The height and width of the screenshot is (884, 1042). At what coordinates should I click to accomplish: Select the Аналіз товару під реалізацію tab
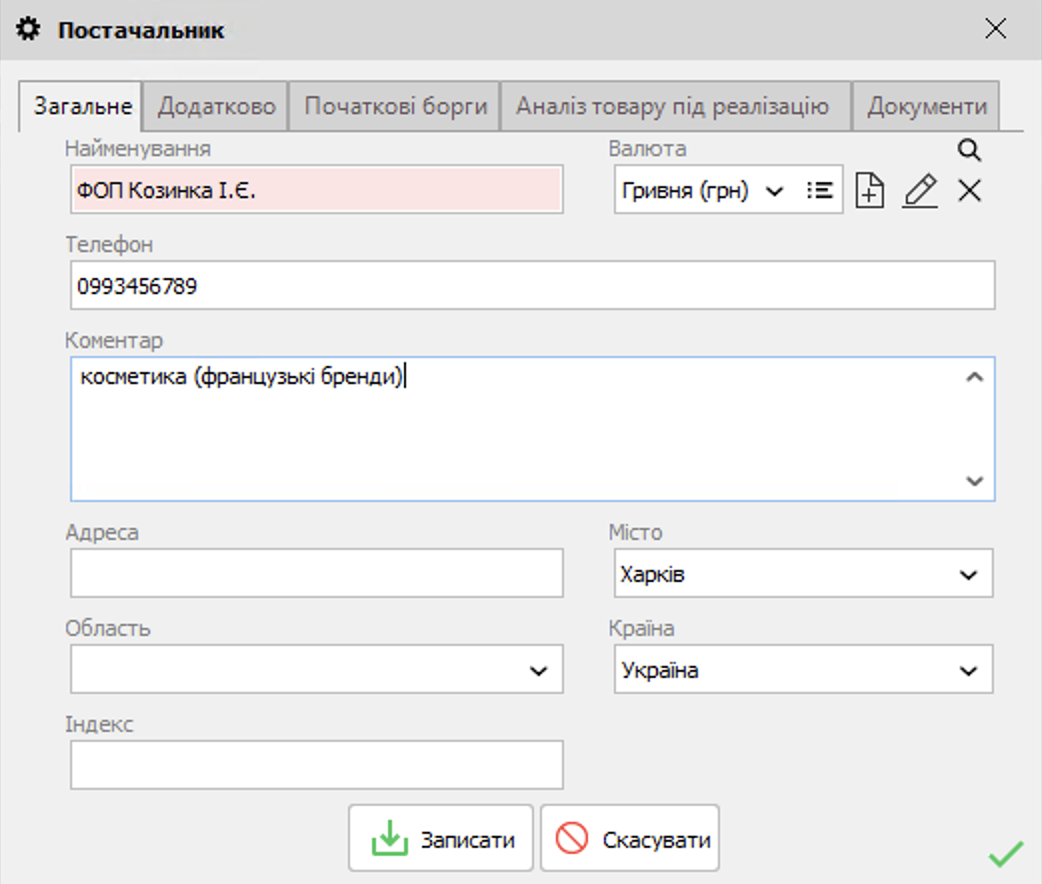(672, 104)
